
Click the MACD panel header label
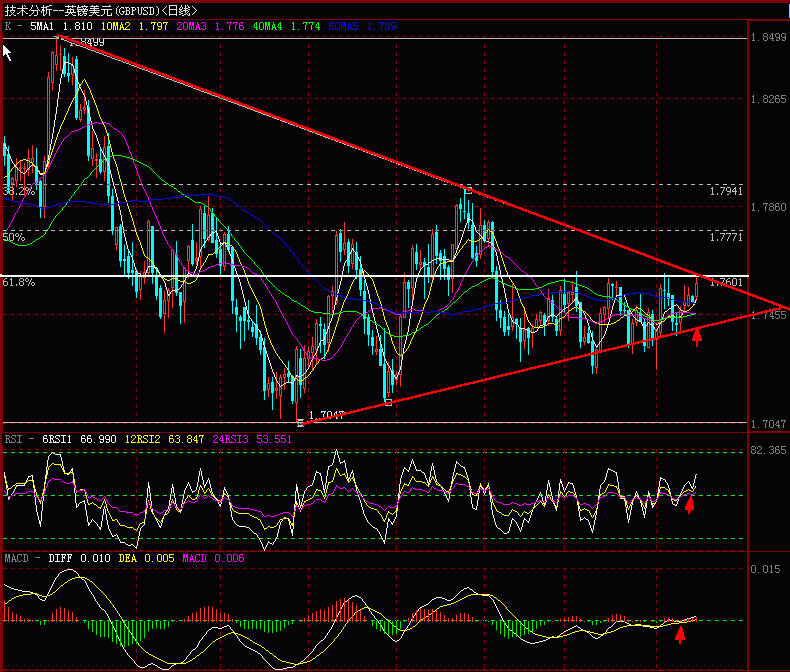pos(17,558)
